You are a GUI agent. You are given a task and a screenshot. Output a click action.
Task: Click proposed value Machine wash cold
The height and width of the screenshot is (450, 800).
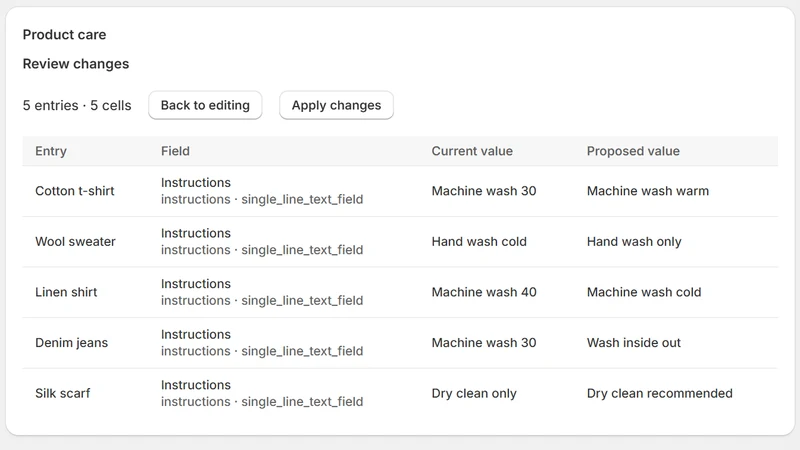tap(643, 292)
